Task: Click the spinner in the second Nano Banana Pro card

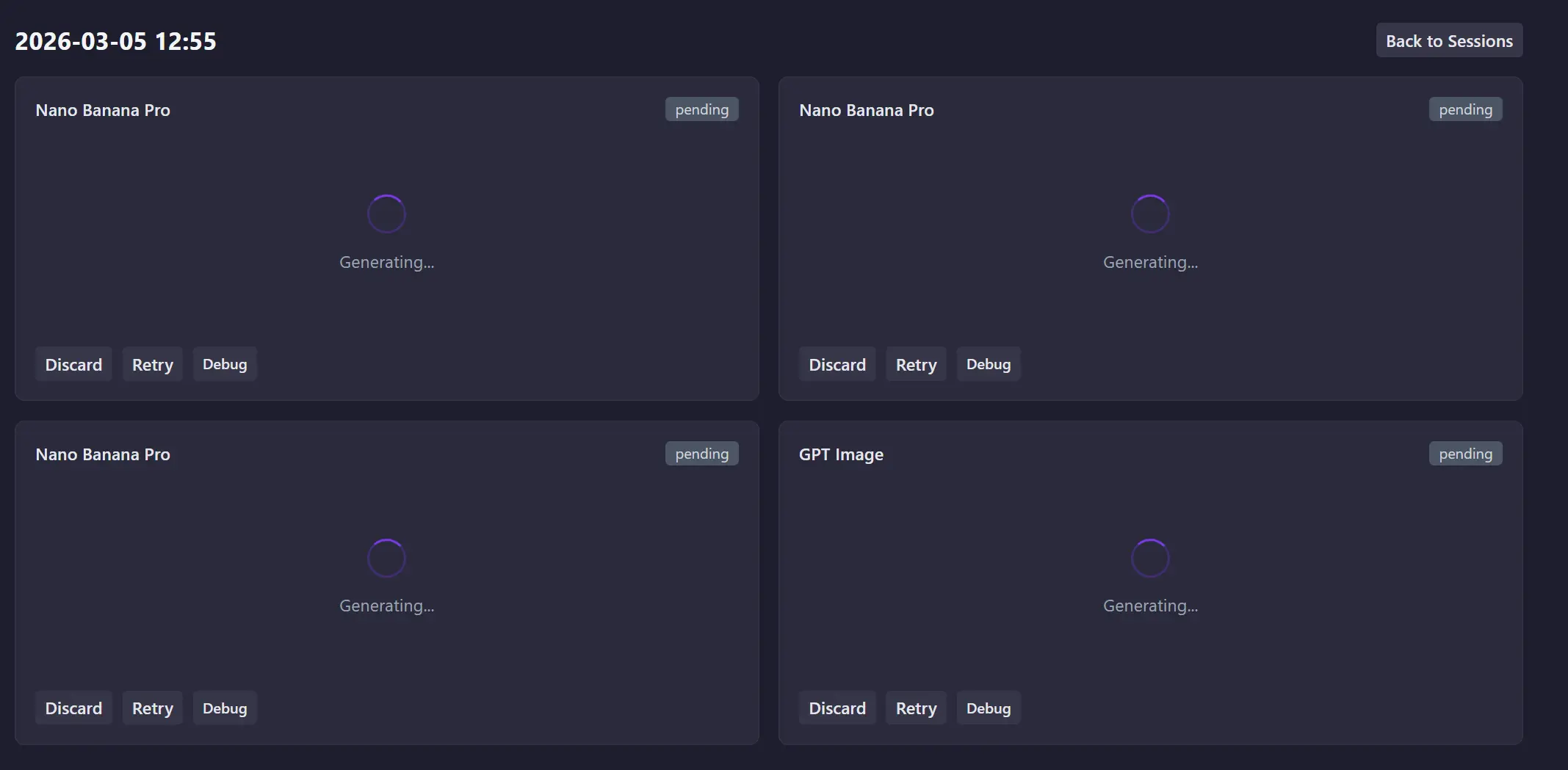Action: [1149, 214]
